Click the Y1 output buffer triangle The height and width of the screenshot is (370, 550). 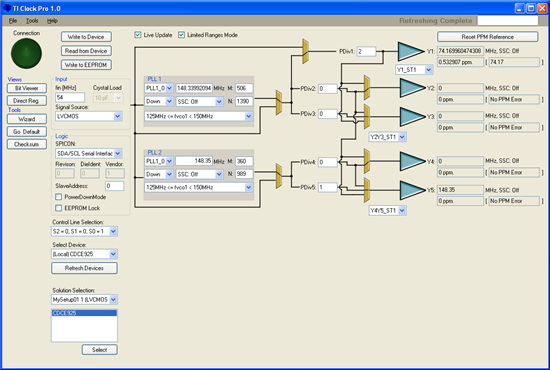tap(411, 51)
